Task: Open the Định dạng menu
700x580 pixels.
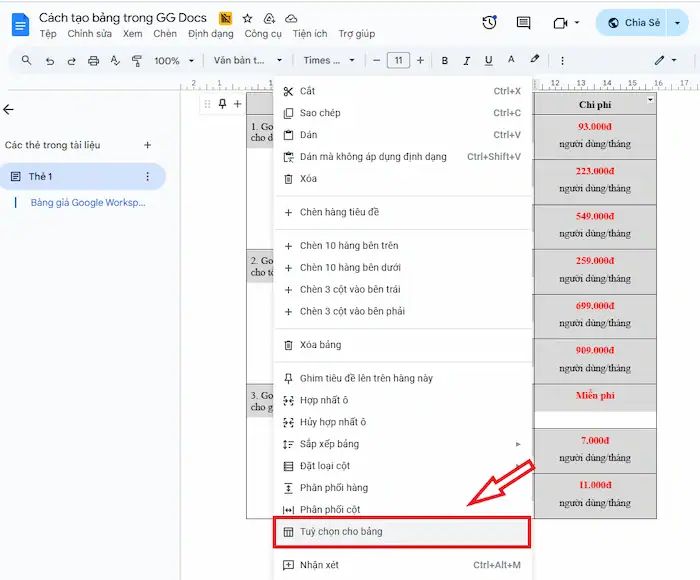Action: point(210,34)
